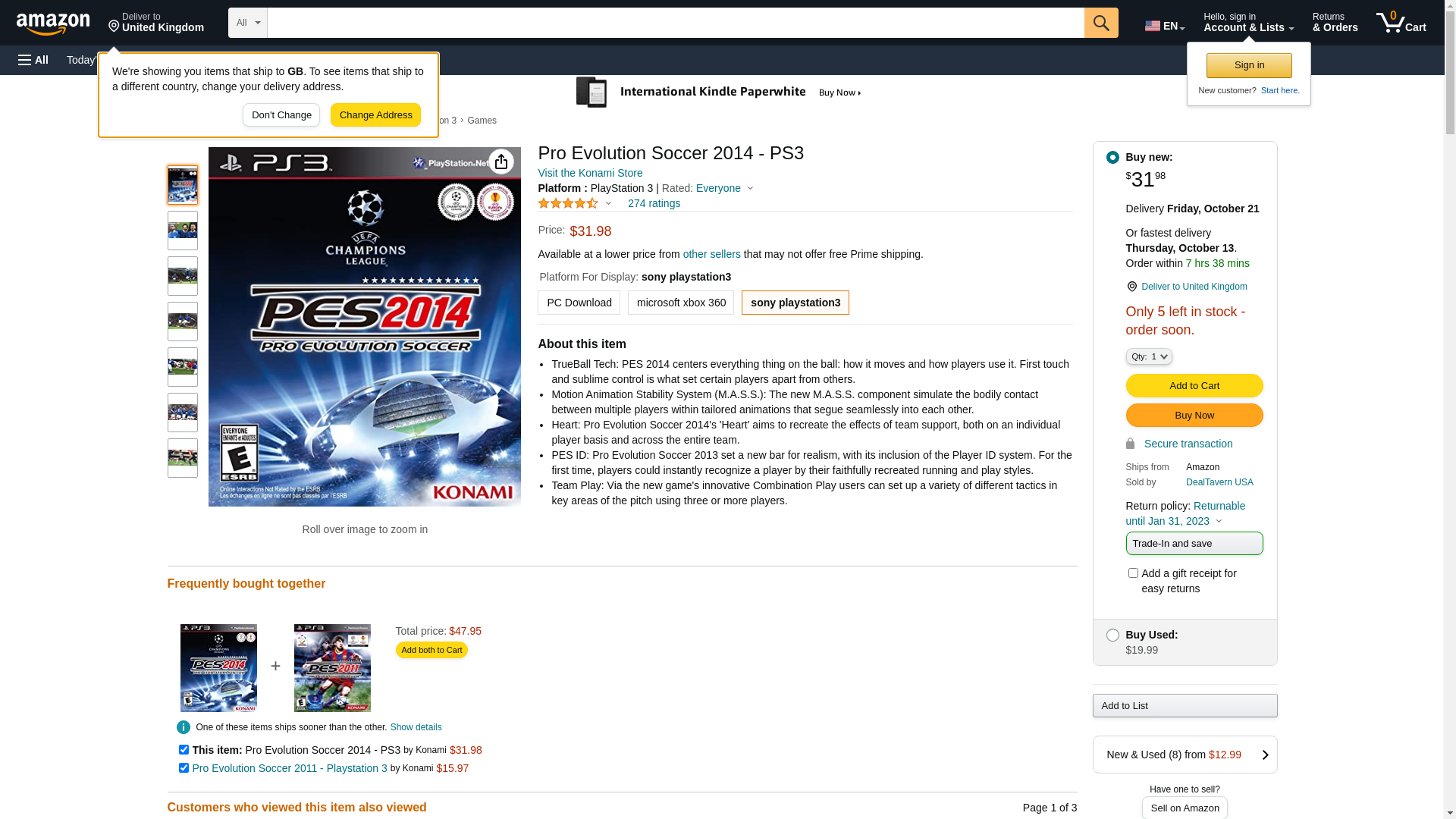Open the Qty quantity dropdown
1456x819 pixels.
[1148, 356]
